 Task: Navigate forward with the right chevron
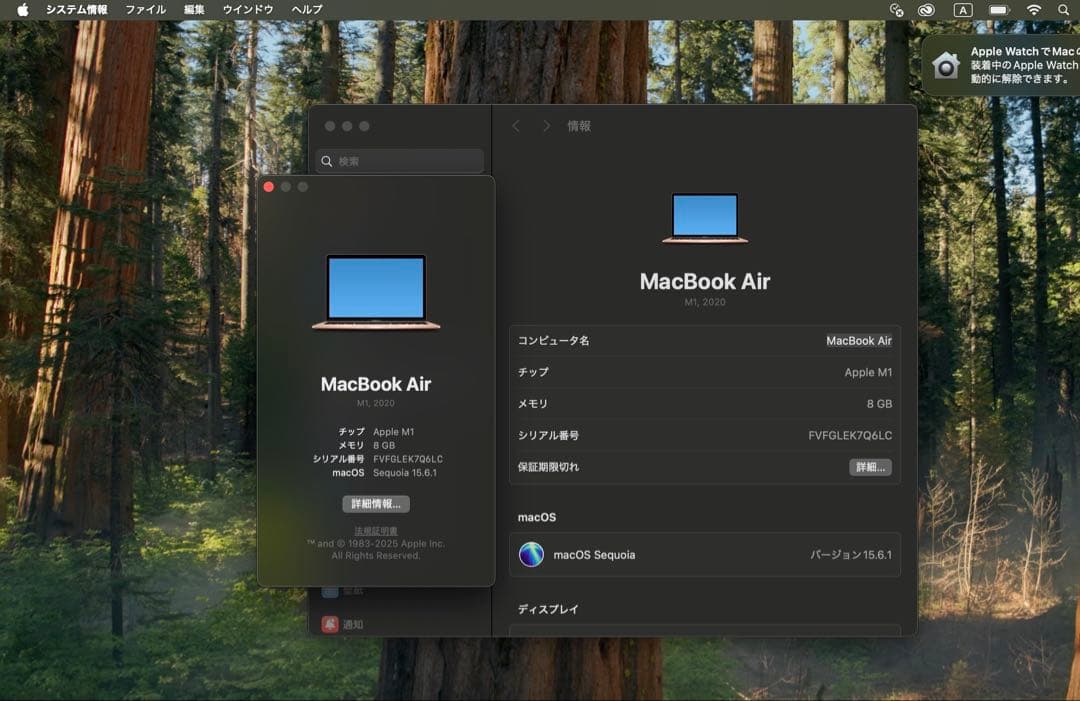click(x=546, y=126)
